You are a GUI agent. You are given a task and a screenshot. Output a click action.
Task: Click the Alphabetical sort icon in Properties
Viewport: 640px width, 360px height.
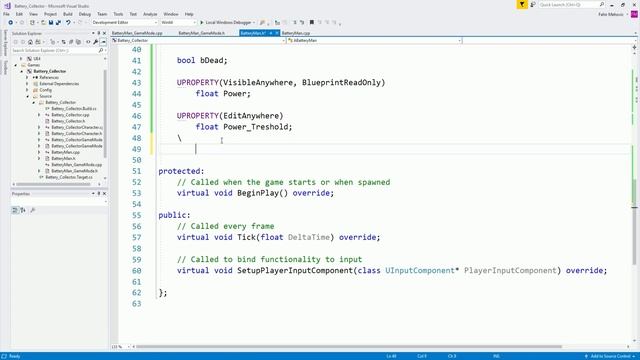pos(23,210)
